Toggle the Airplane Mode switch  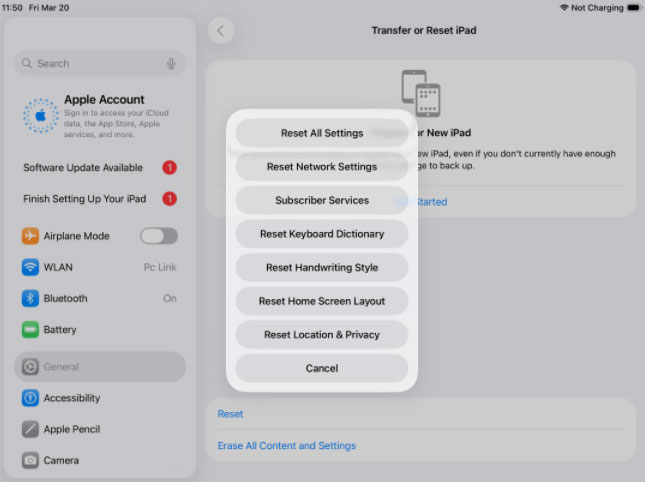click(159, 236)
